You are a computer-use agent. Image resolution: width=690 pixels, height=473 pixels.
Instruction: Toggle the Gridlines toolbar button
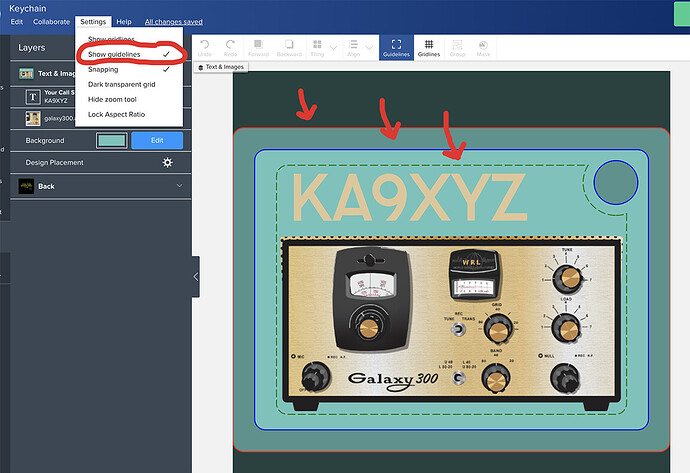[429, 48]
